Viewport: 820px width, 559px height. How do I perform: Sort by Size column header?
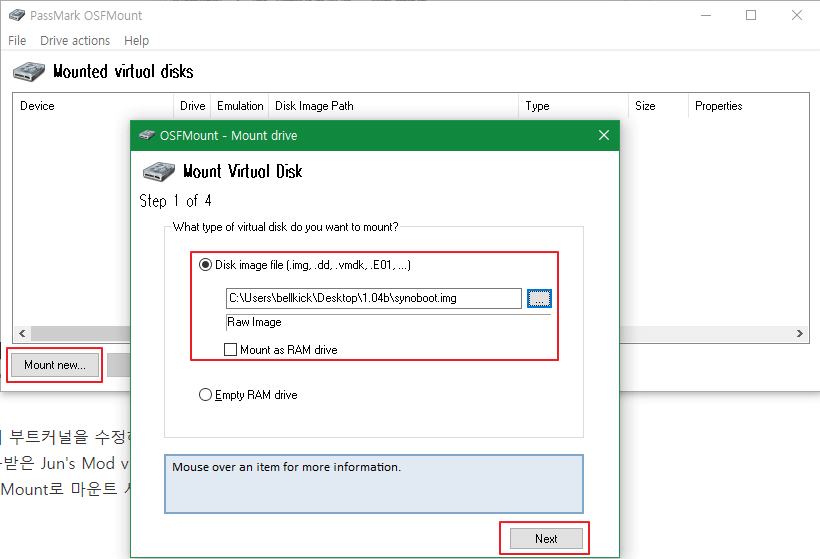coord(658,106)
